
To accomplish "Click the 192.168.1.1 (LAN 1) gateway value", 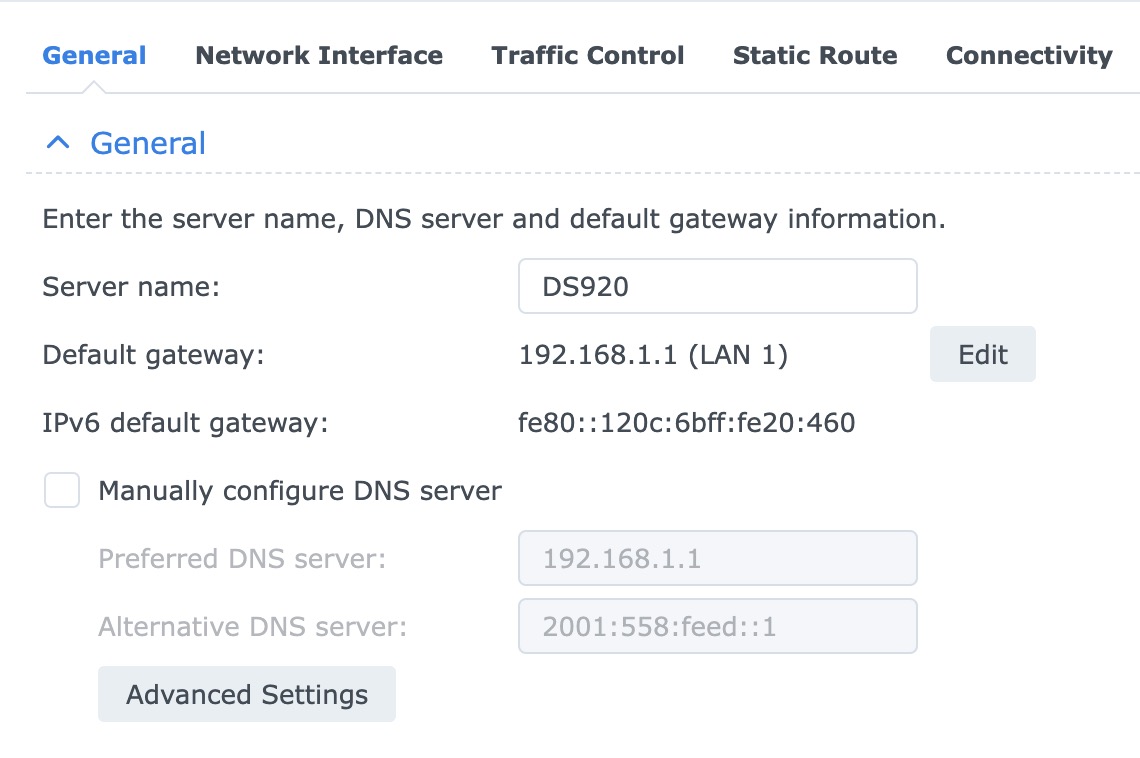I will 653,355.
